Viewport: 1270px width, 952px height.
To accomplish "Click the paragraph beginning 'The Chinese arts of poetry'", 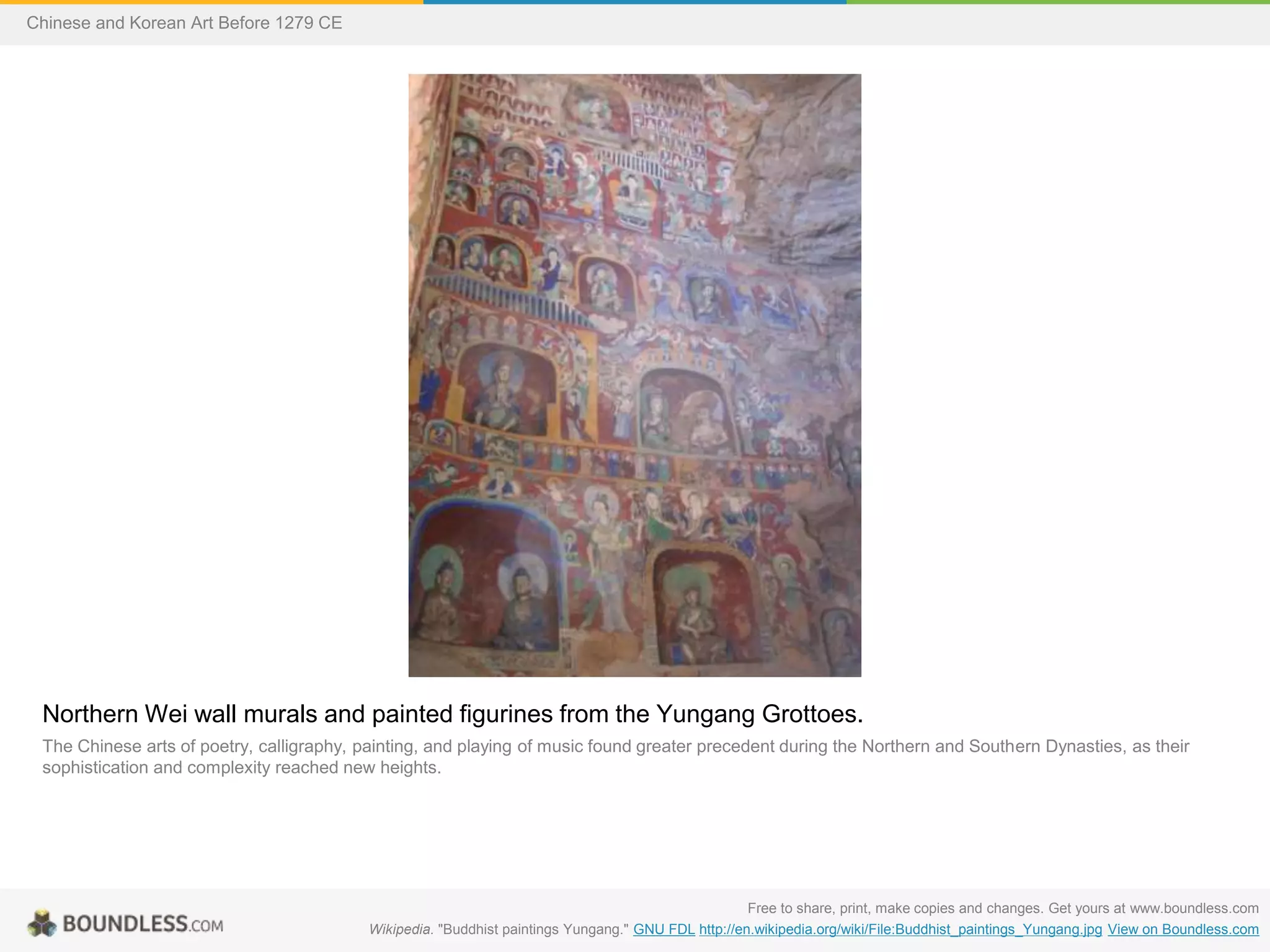I will (615, 756).
